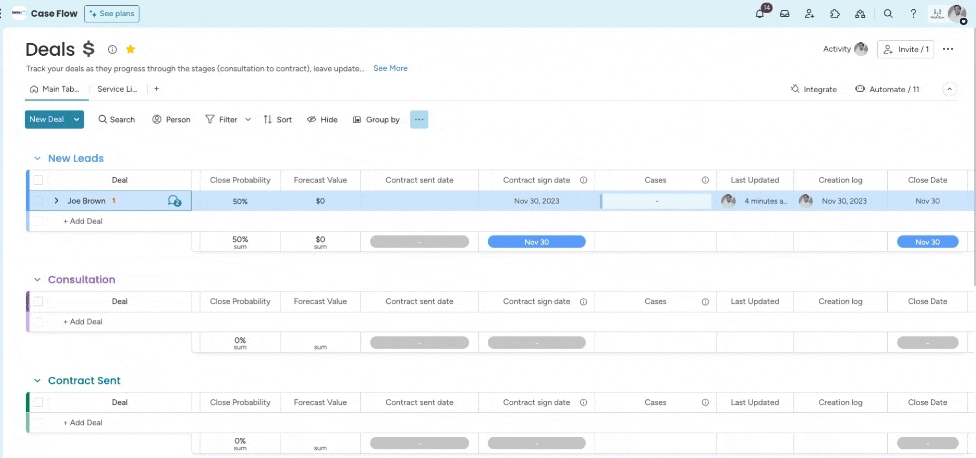The height and width of the screenshot is (458, 976).
Task: Follow the See More link
Action: click(x=390, y=68)
